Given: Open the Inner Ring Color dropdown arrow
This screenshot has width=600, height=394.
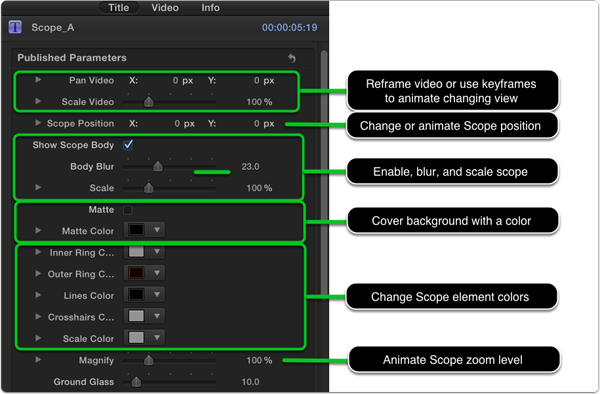Looking at the screenshot, I should click(157, 252).
